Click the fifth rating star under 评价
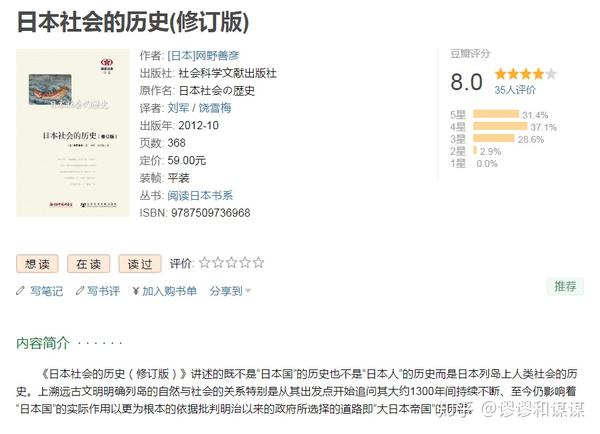Viewport: 600px width, 434px height. coord(259,263)
